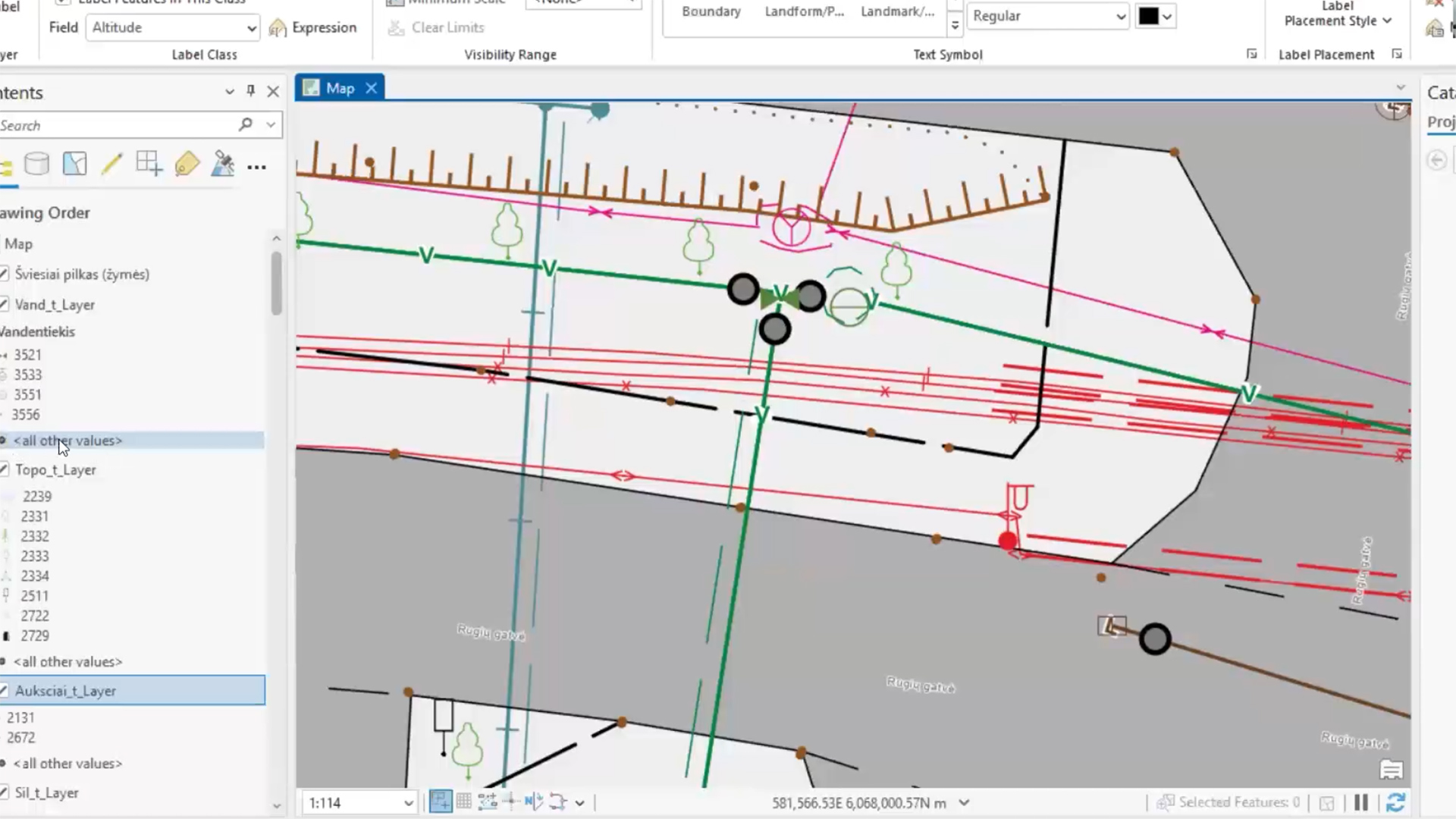Open the Expression builder
The image size is (1456, 819).
[313, 28]
